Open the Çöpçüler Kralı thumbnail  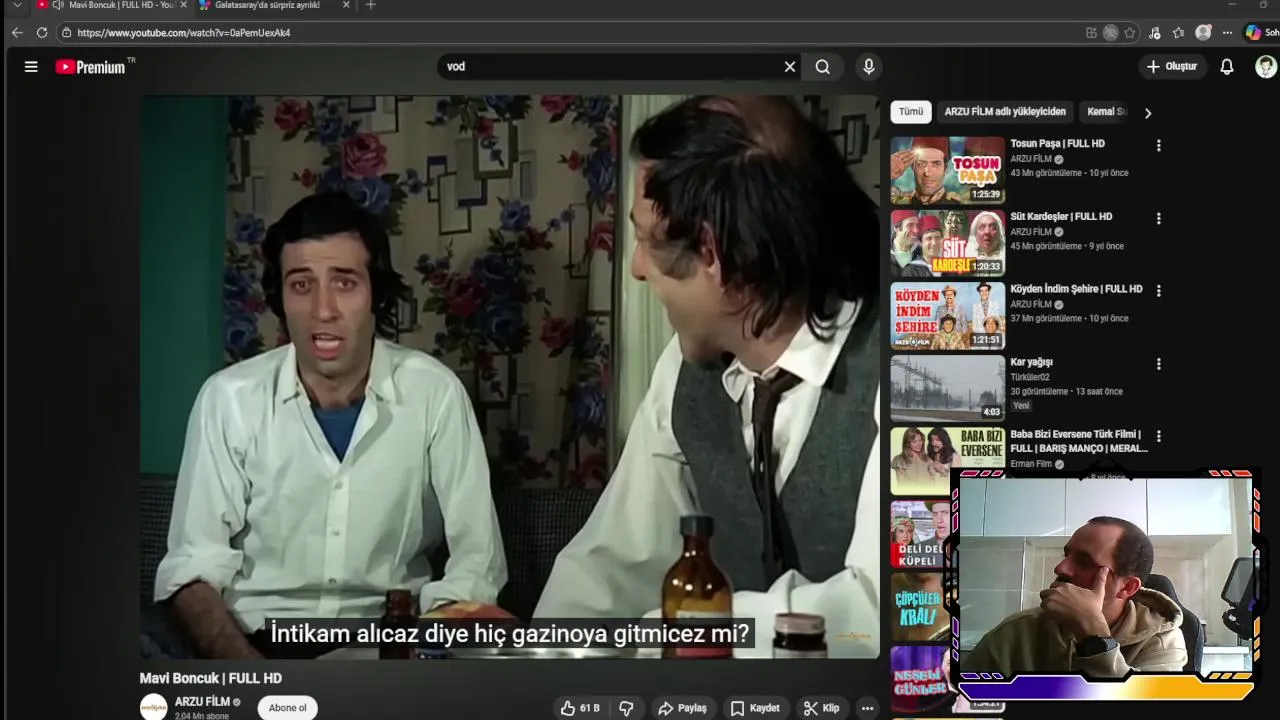point(920,607)
